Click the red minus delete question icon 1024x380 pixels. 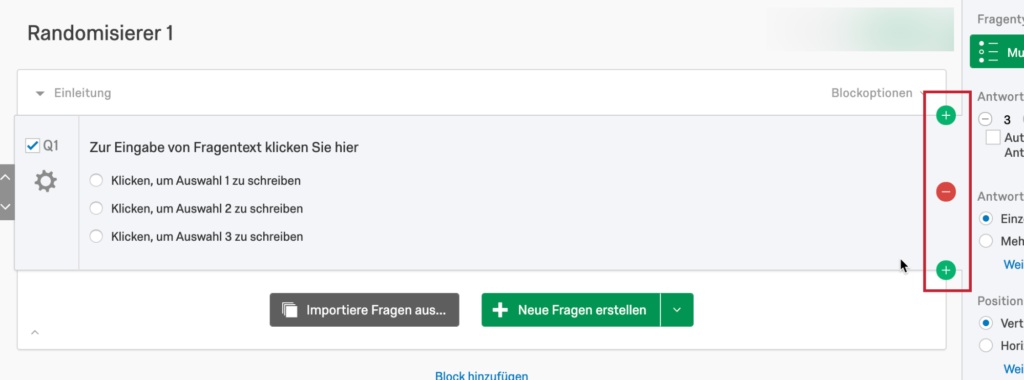946,192
